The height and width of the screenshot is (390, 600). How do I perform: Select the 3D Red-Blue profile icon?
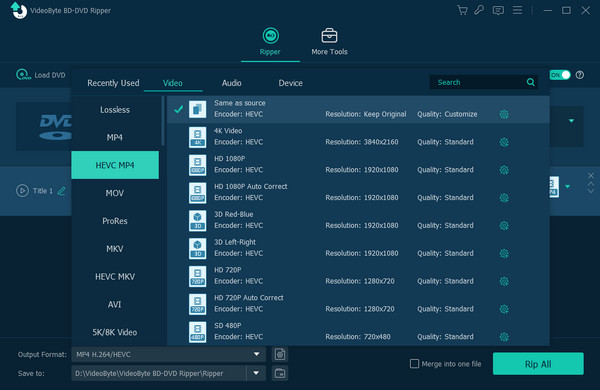pos(197,221)
